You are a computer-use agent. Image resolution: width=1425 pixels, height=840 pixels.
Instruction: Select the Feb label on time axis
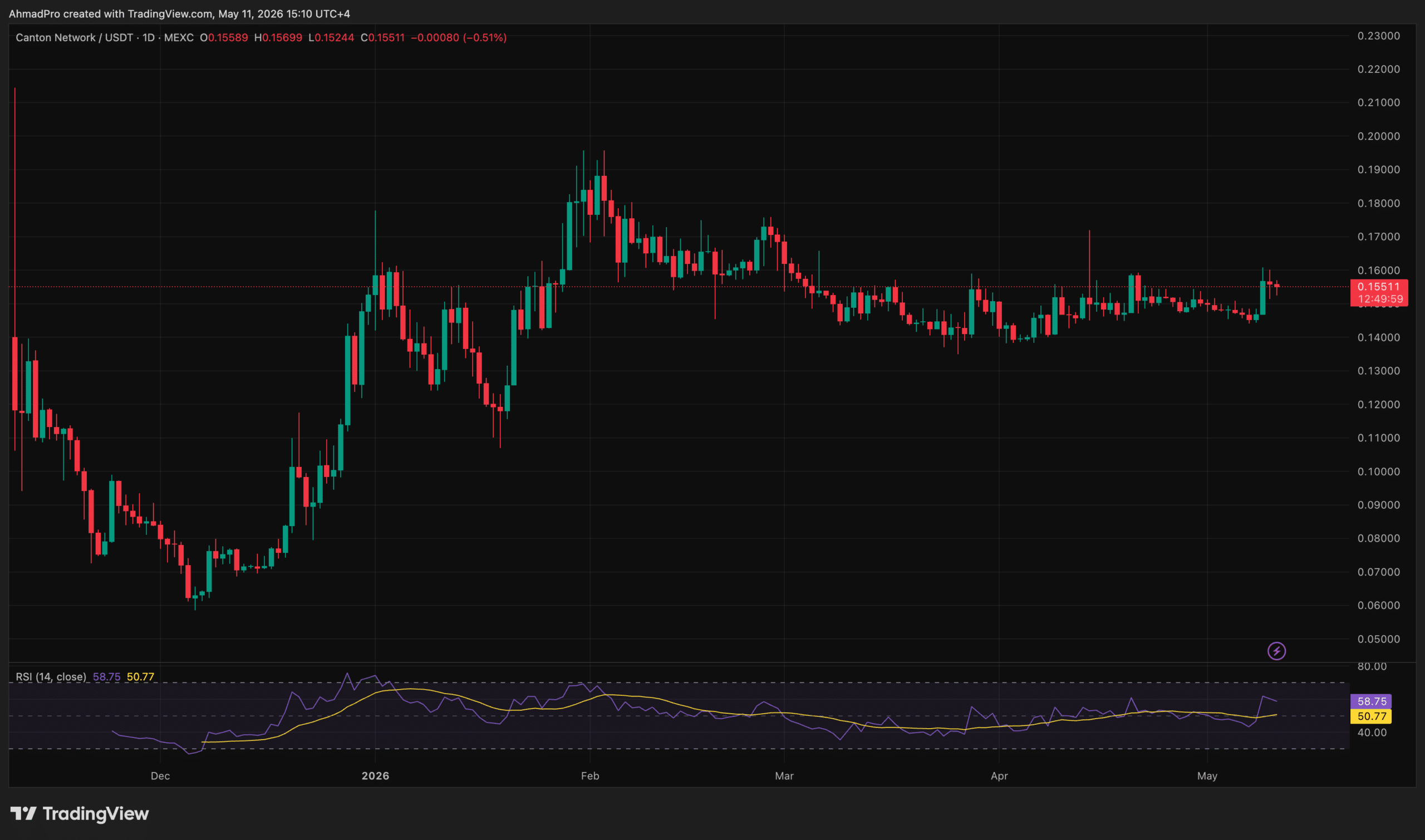coord(589,775)
